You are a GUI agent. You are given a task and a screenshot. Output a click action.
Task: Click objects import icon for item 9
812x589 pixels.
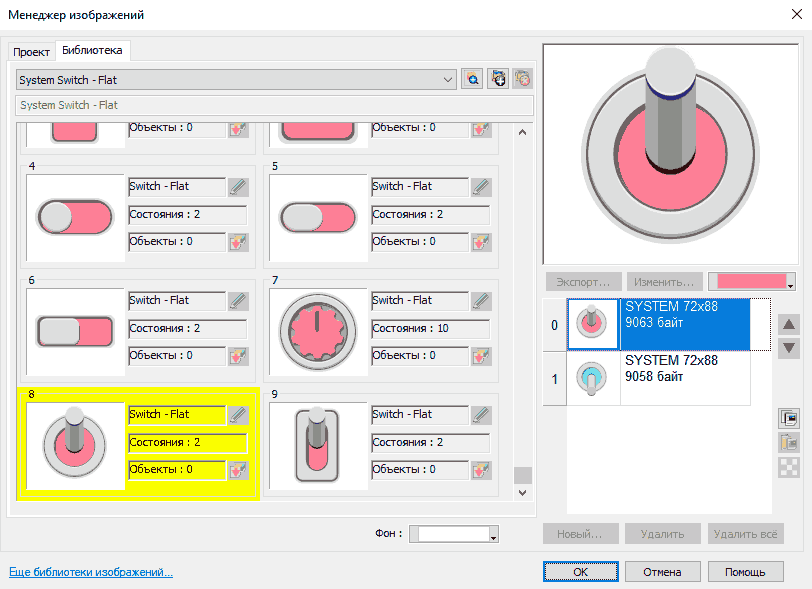click(x=481, y=470)
